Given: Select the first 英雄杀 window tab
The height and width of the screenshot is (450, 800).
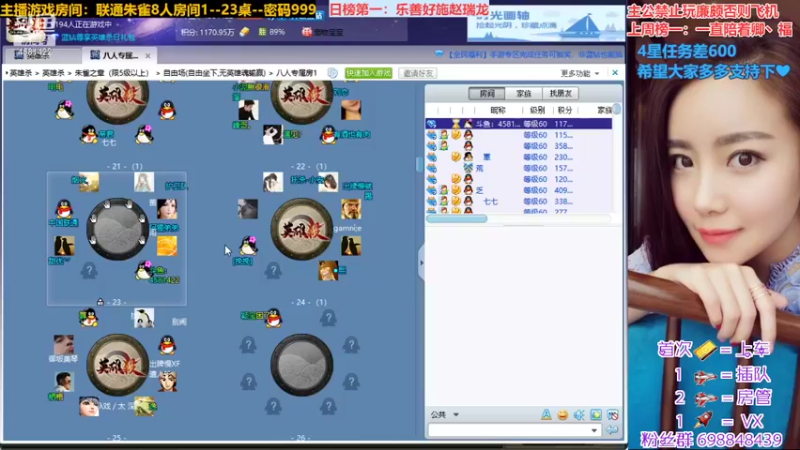Looking at the screenshot, I should 40,54.
